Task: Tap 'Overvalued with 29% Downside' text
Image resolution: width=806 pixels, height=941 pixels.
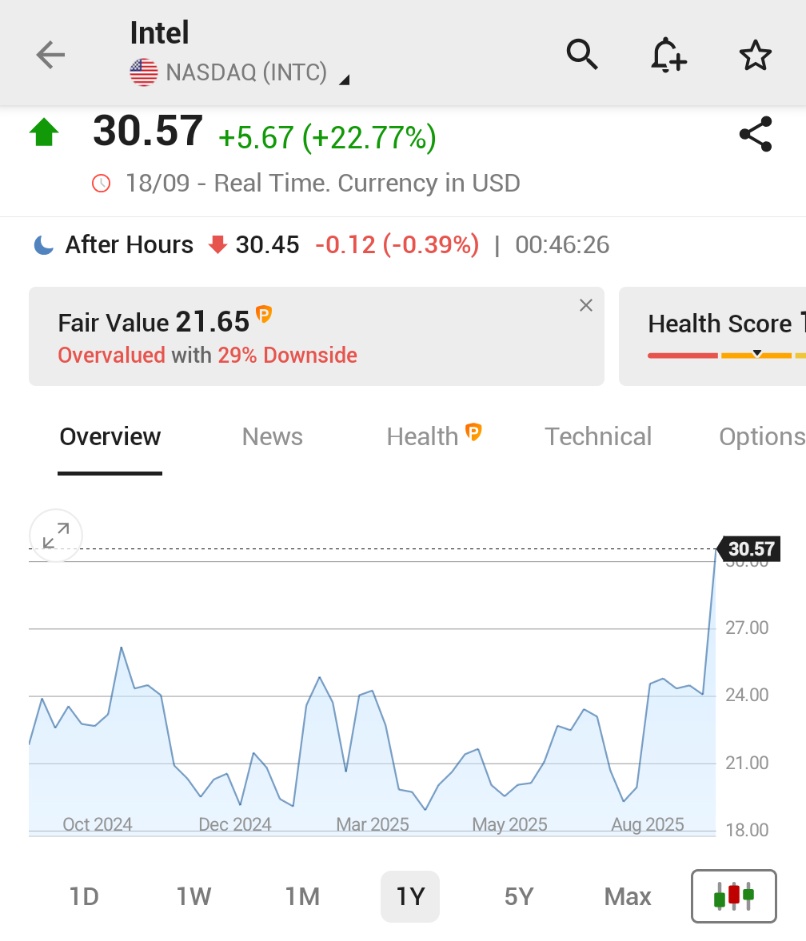Action: tap(208, 355)
